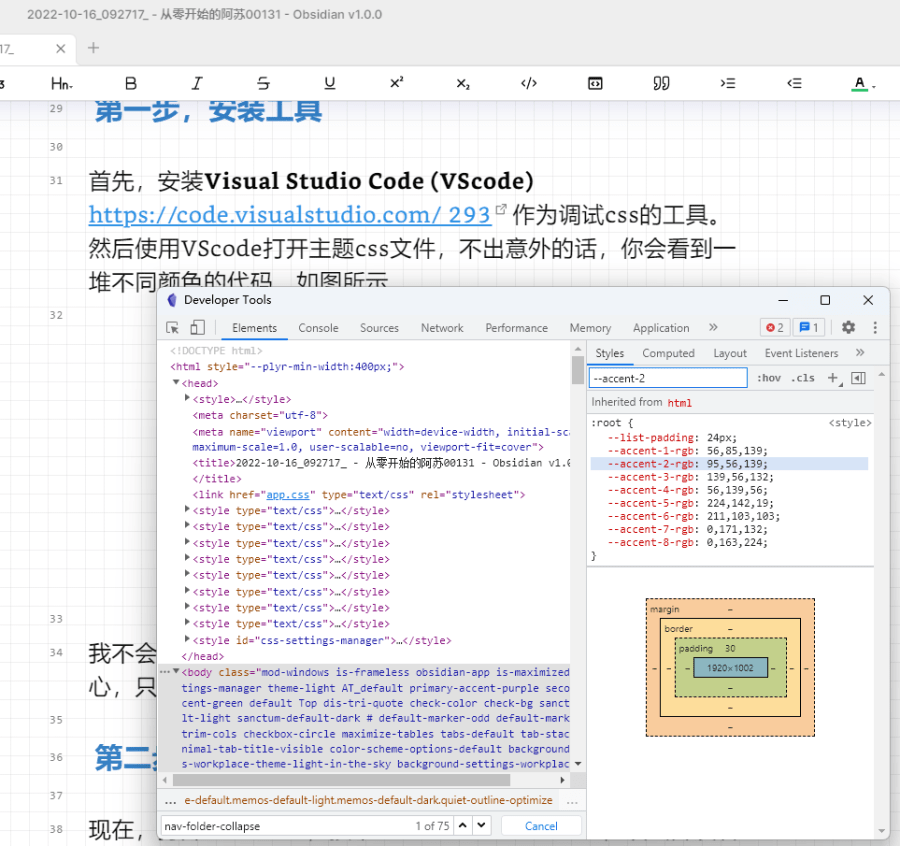Insert a code block

pyautogui.click(x=595, y=84)
